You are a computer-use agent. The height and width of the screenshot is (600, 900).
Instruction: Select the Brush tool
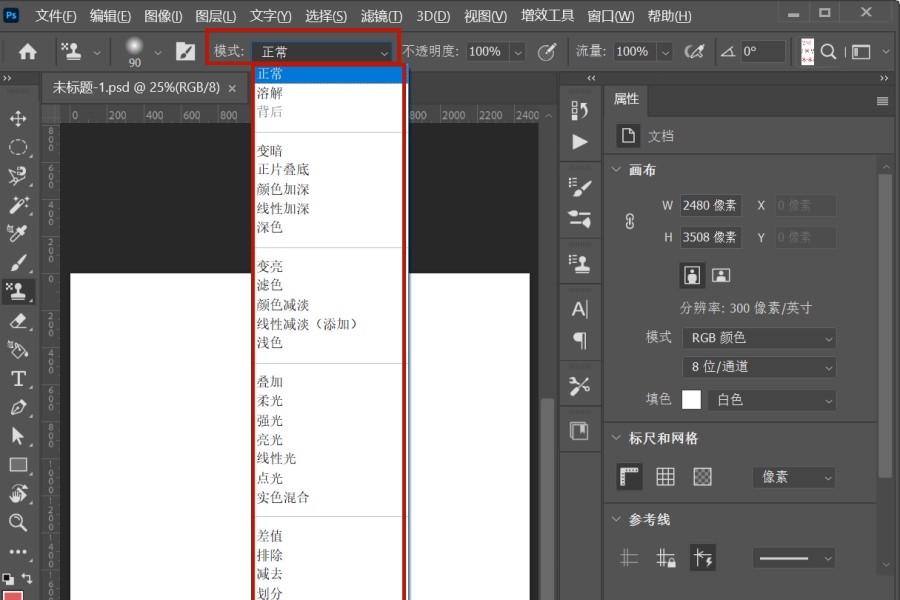pyautogui.click(x=18, y=263)
